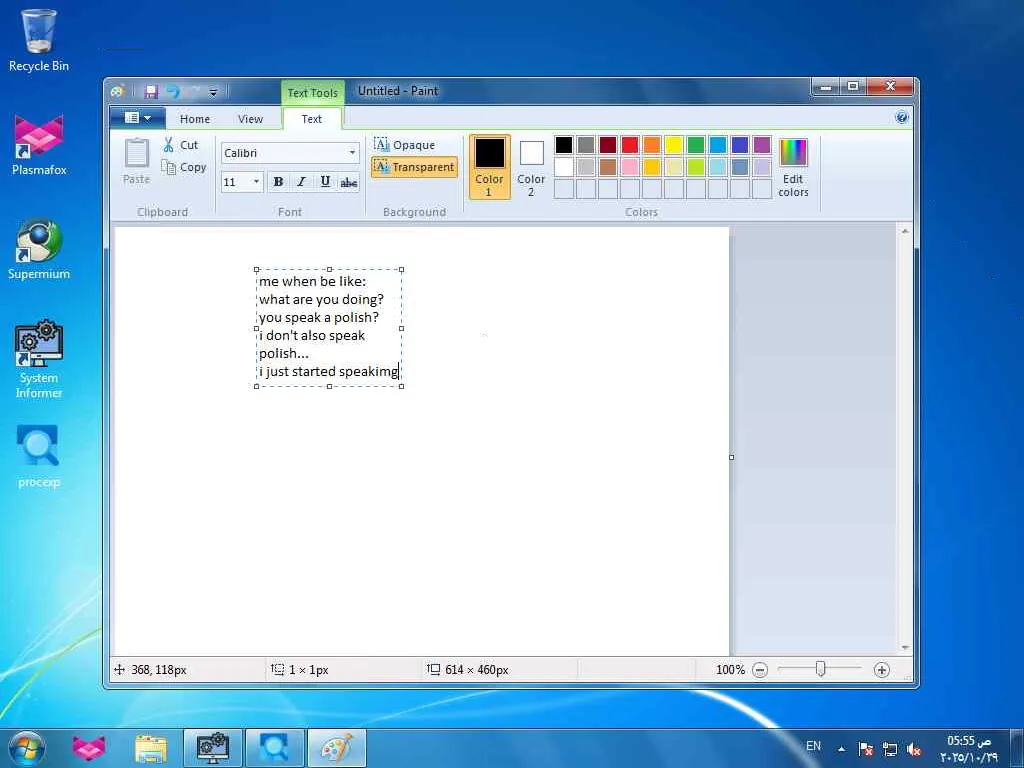Click the zoom slider thumb
The image size is (1024, 768).
(820, 669)
